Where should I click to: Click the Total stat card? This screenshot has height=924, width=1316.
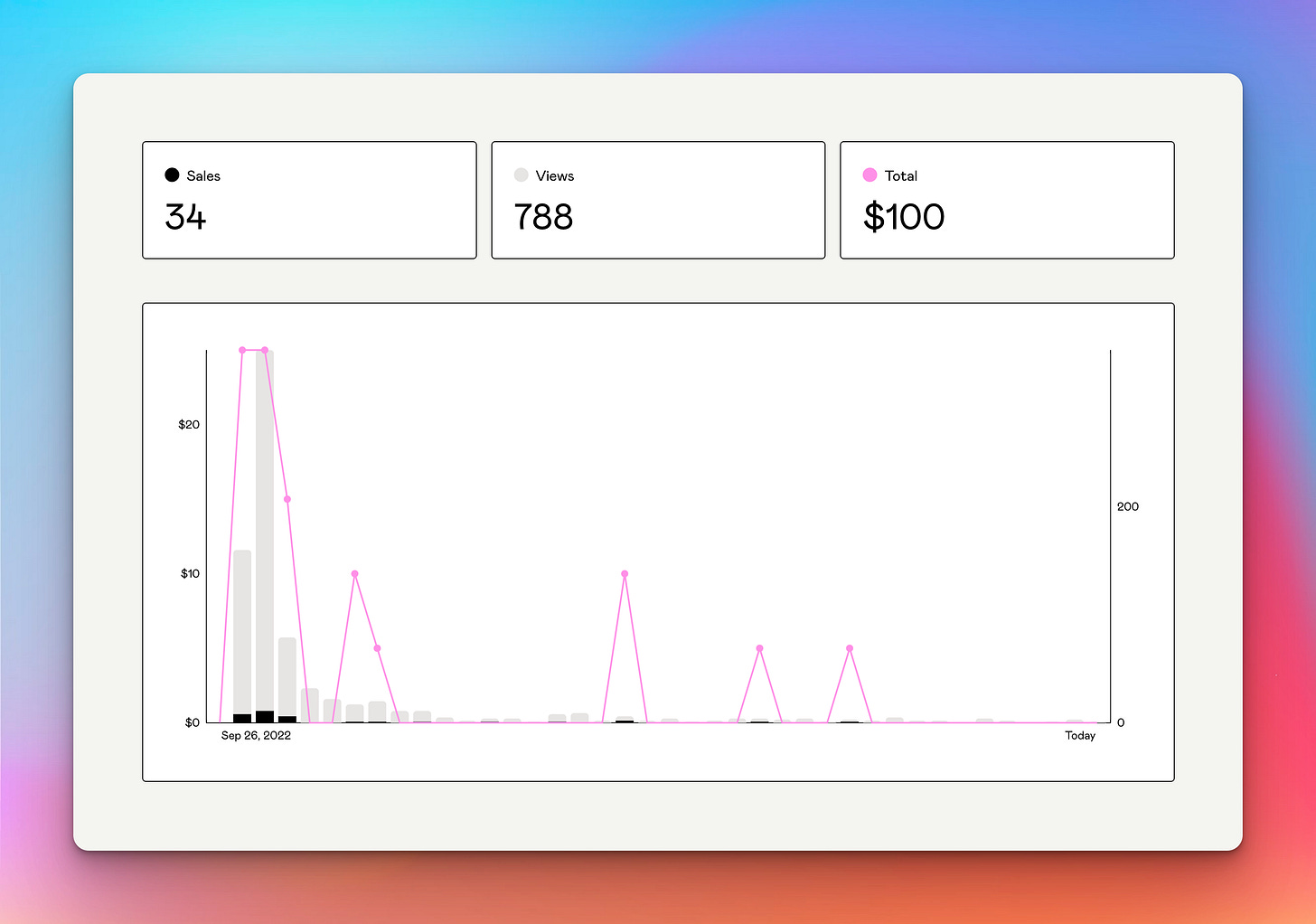1007,200
